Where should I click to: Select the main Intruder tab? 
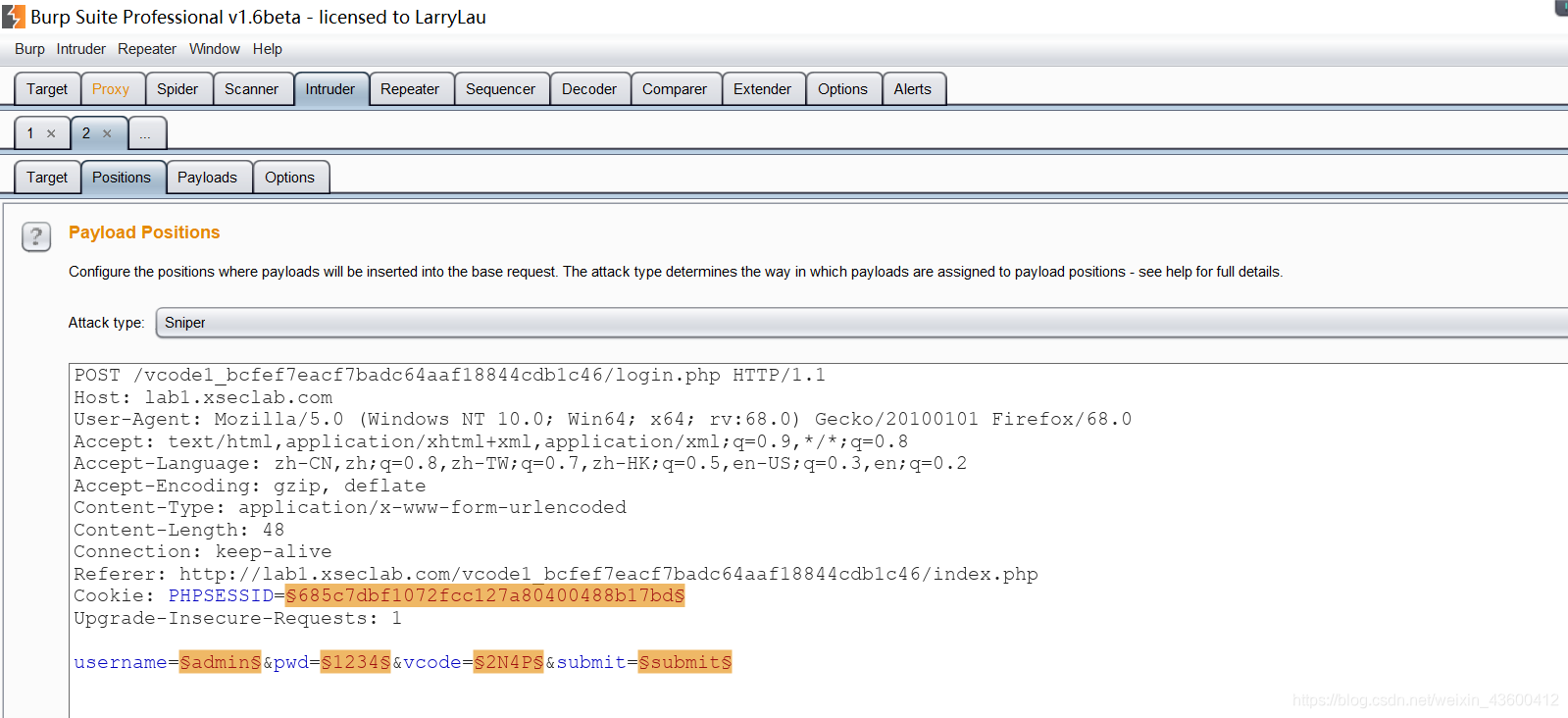[329, 89]
